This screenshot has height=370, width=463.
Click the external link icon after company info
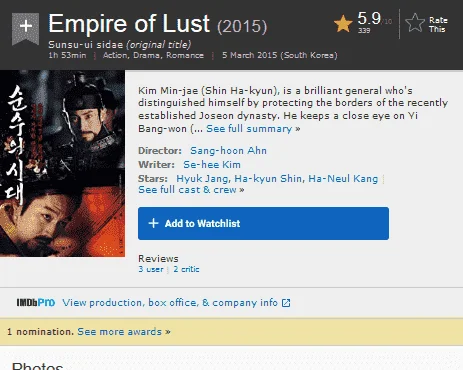tap(286, 303)
